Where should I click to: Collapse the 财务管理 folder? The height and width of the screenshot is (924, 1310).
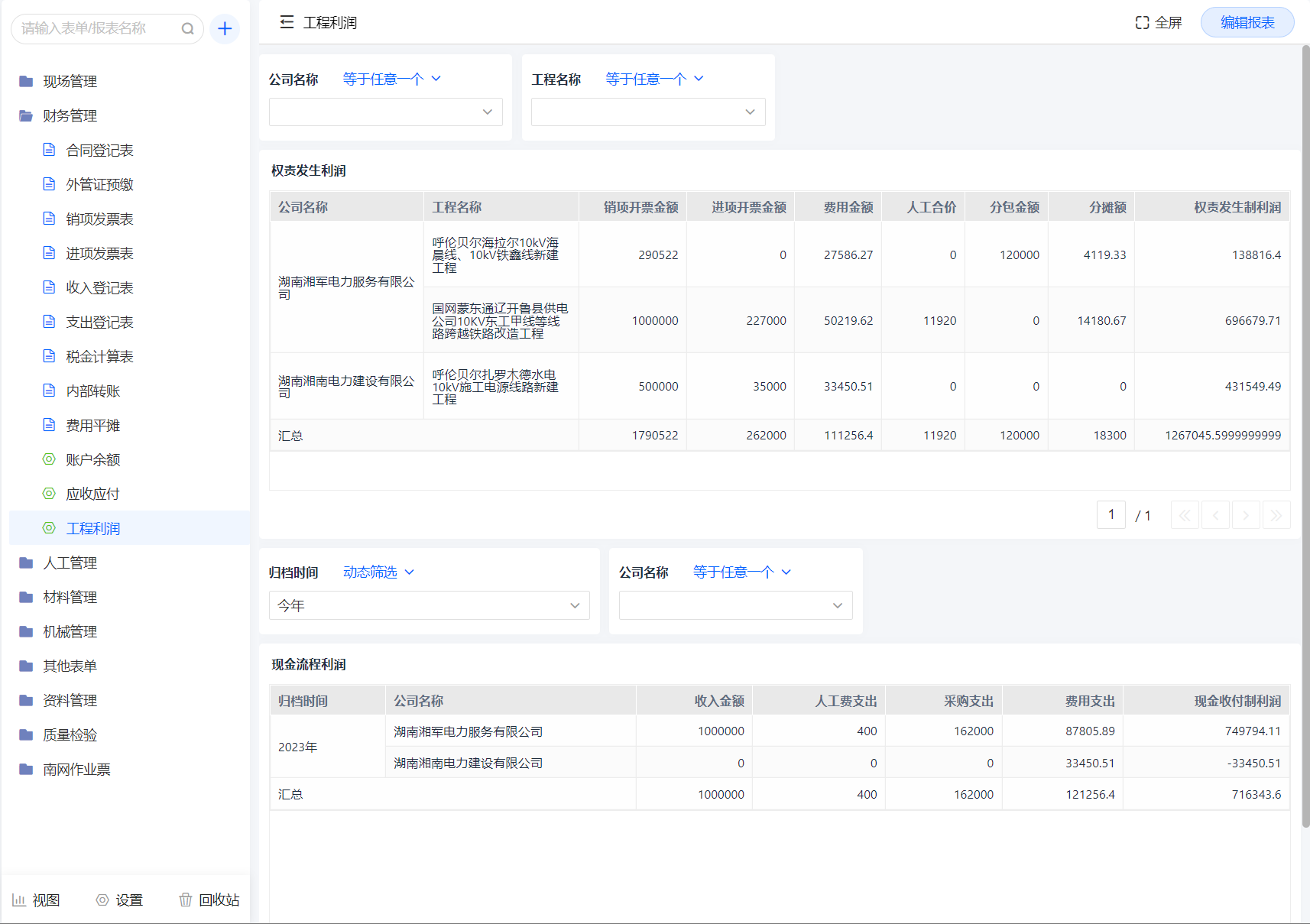70,115
